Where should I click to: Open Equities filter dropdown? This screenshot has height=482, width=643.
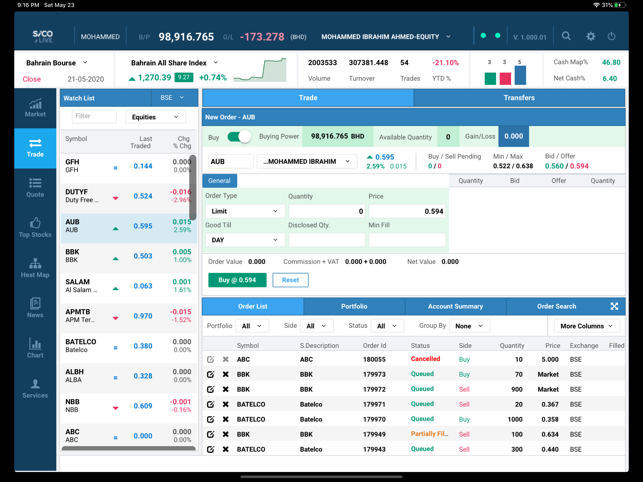[x=155, y=117]
